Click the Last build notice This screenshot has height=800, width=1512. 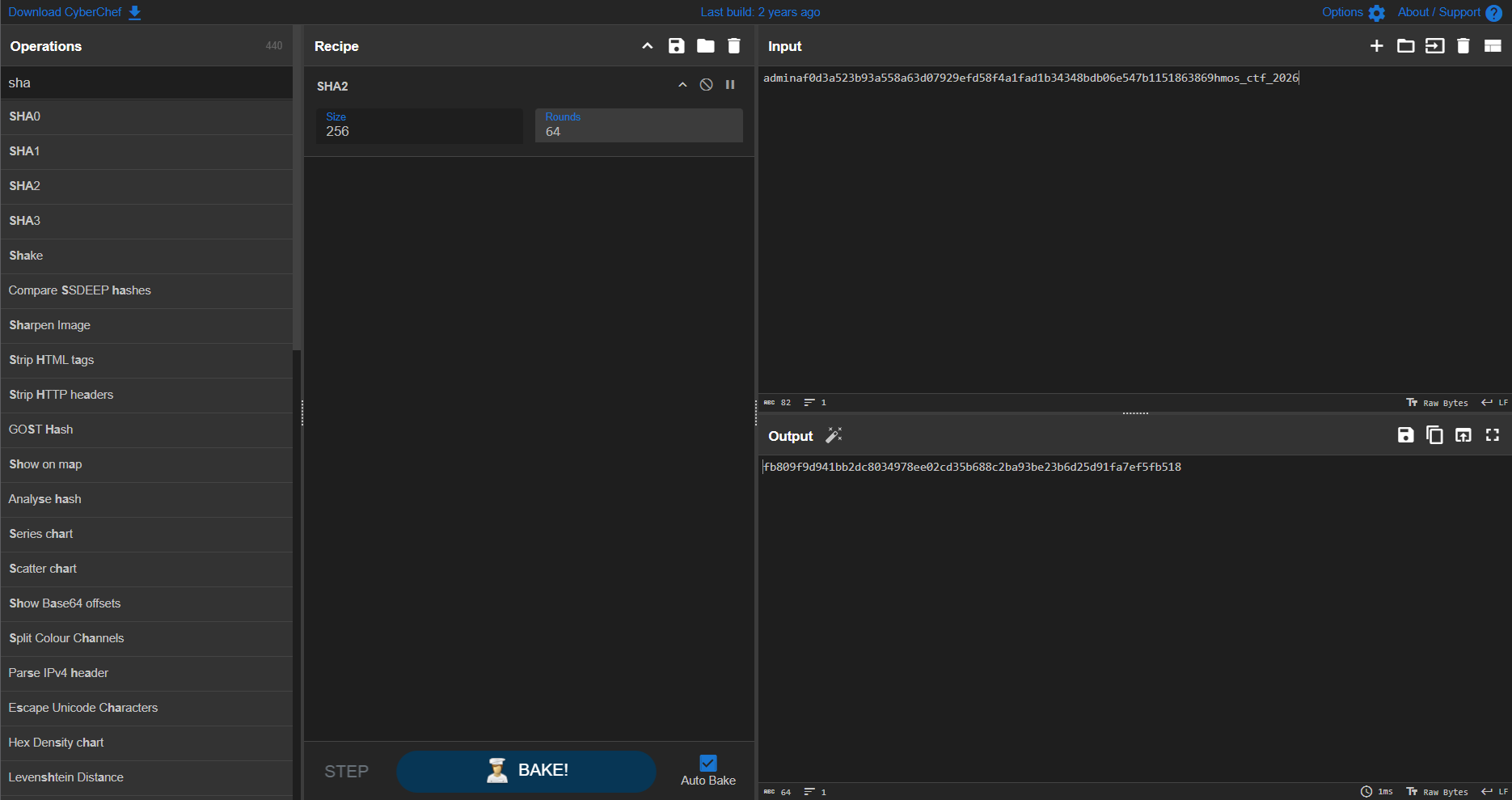(x=760, y=12)
